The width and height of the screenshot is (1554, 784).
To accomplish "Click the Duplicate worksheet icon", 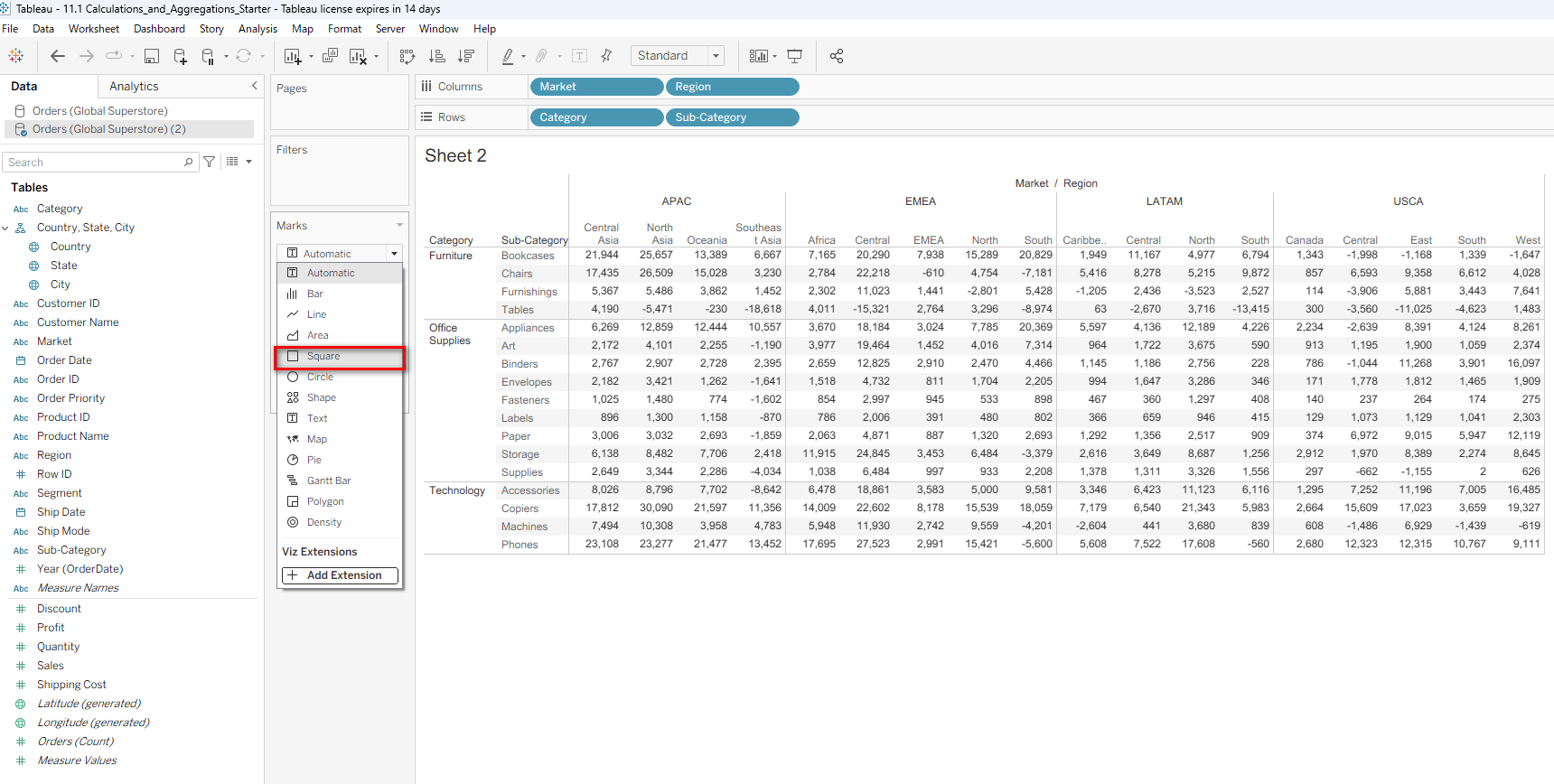I will [x=330, y=56].
